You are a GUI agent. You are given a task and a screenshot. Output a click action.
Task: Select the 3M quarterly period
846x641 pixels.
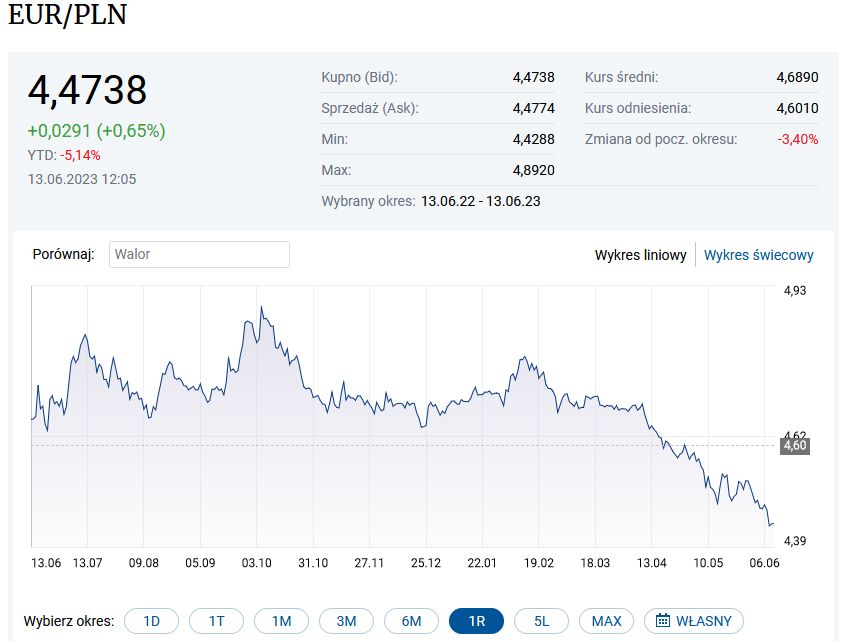pos(346,620)
